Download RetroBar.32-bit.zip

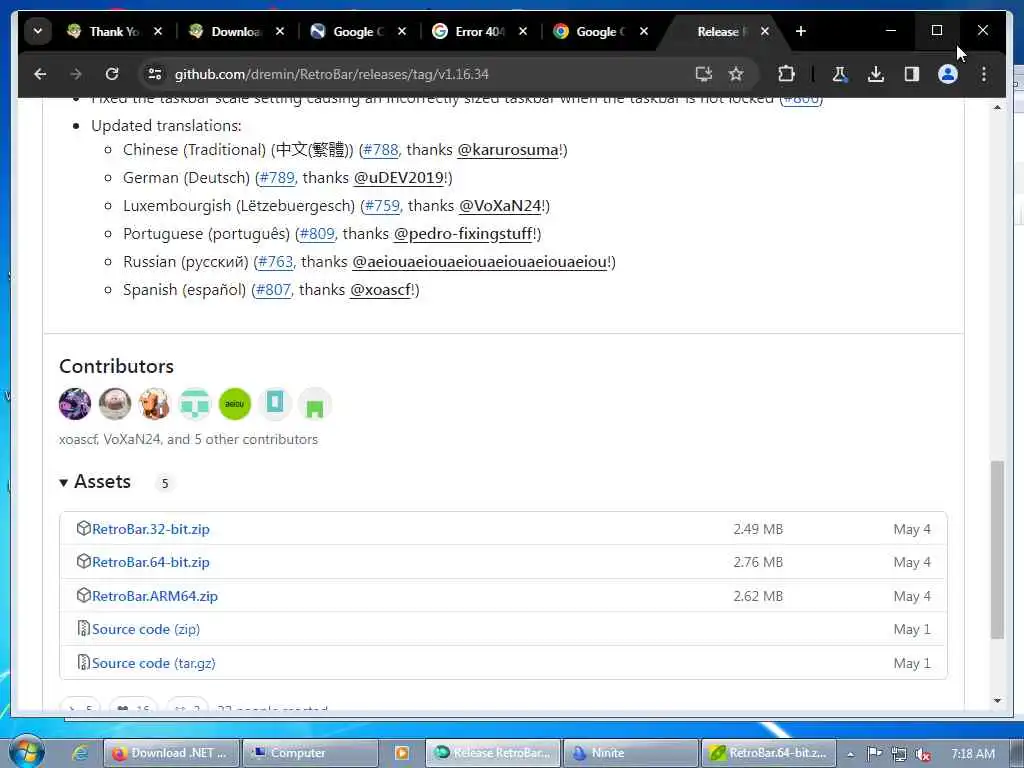(x=151, y=529)
